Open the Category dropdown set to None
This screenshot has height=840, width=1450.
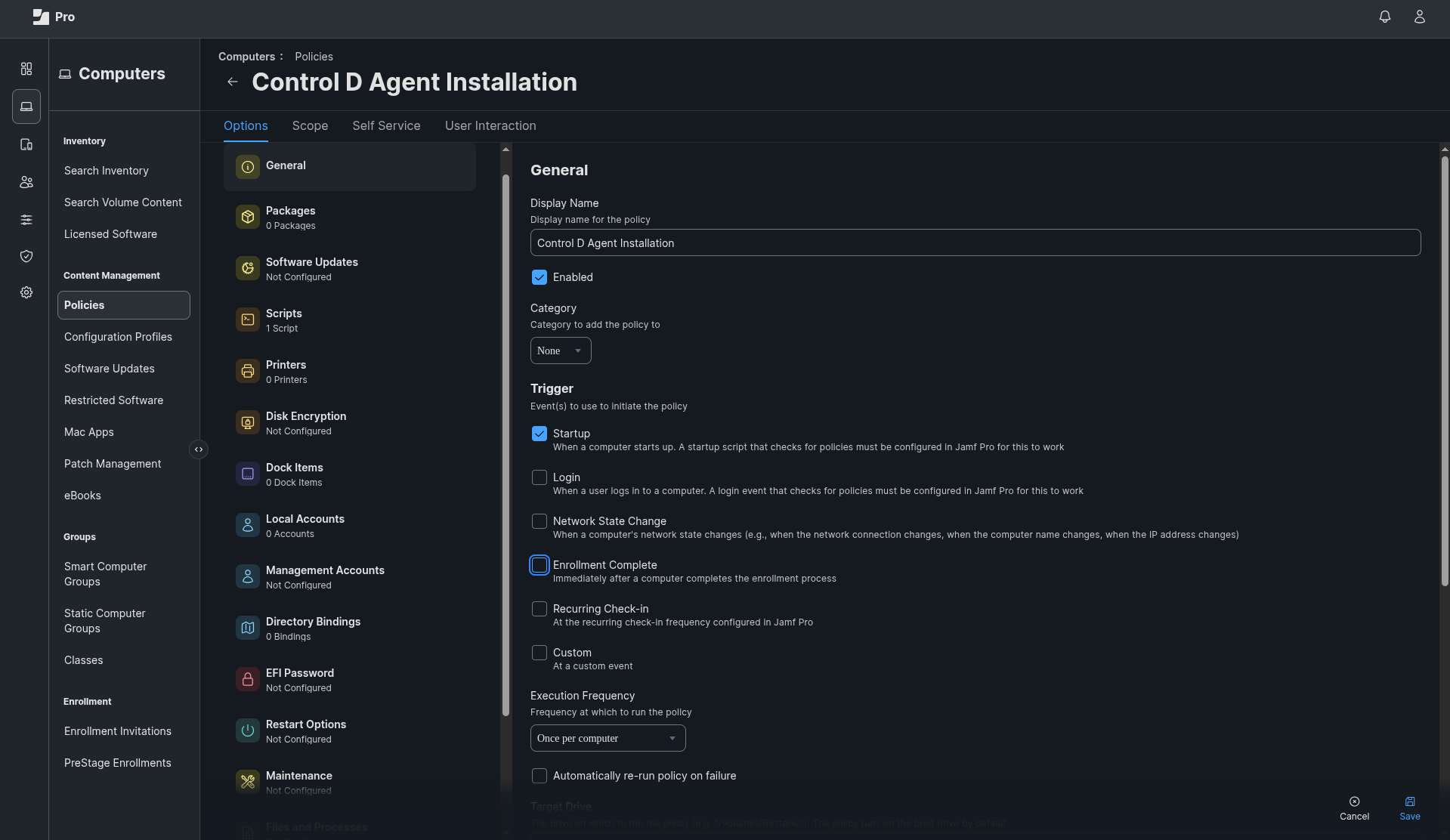click(561, 351)
